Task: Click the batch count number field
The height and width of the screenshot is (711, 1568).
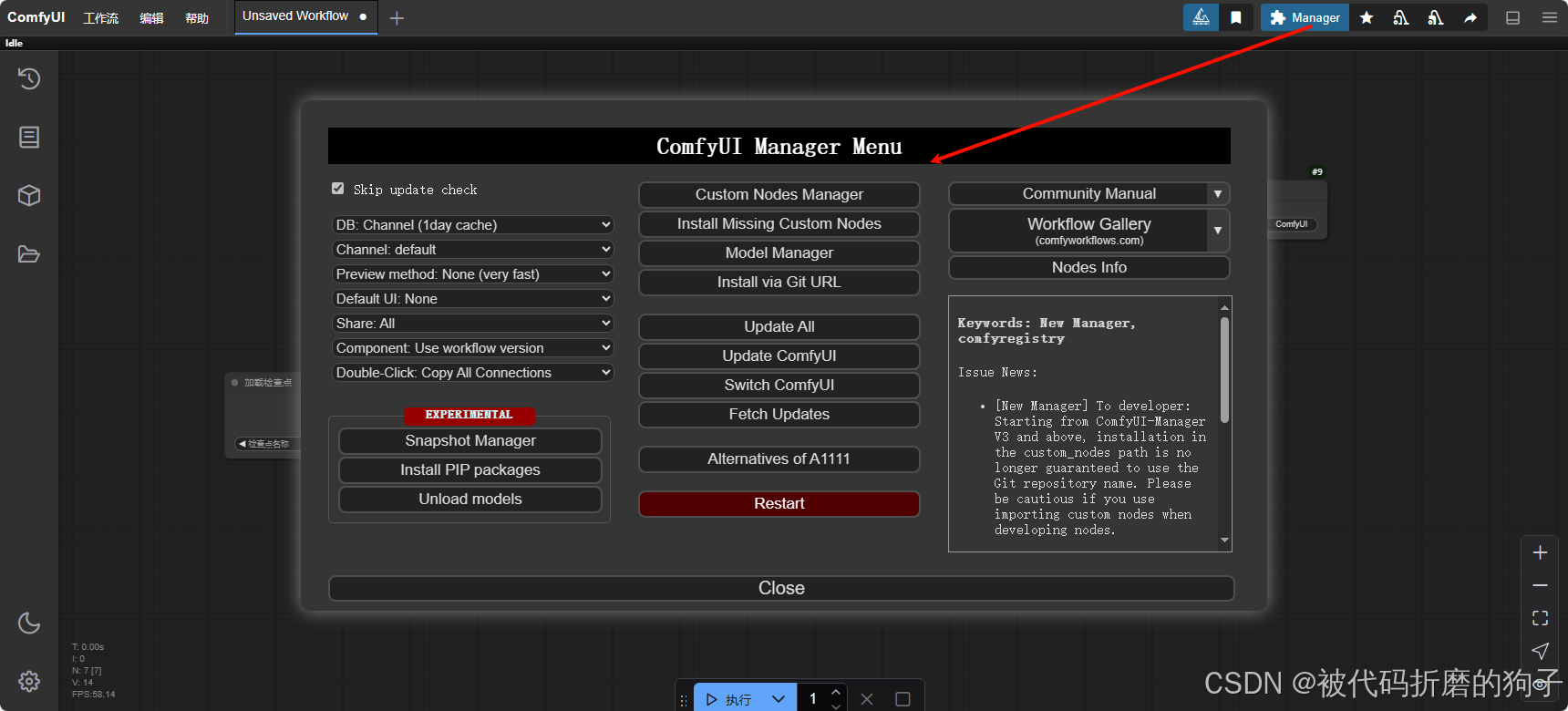Action: [813, 699]
